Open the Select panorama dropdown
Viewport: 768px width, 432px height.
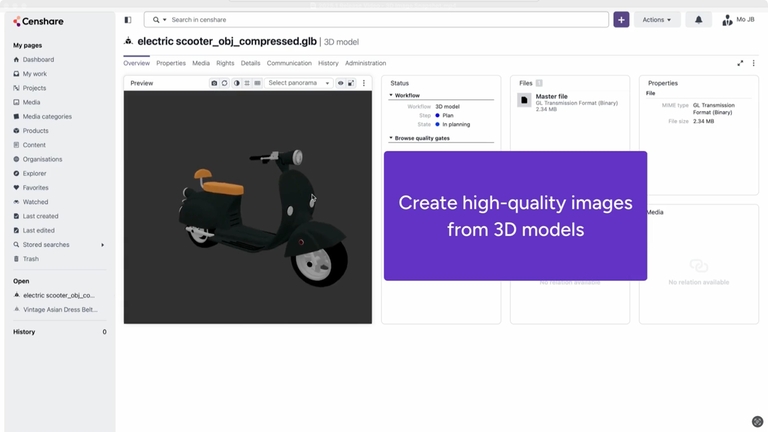[299, 83]
